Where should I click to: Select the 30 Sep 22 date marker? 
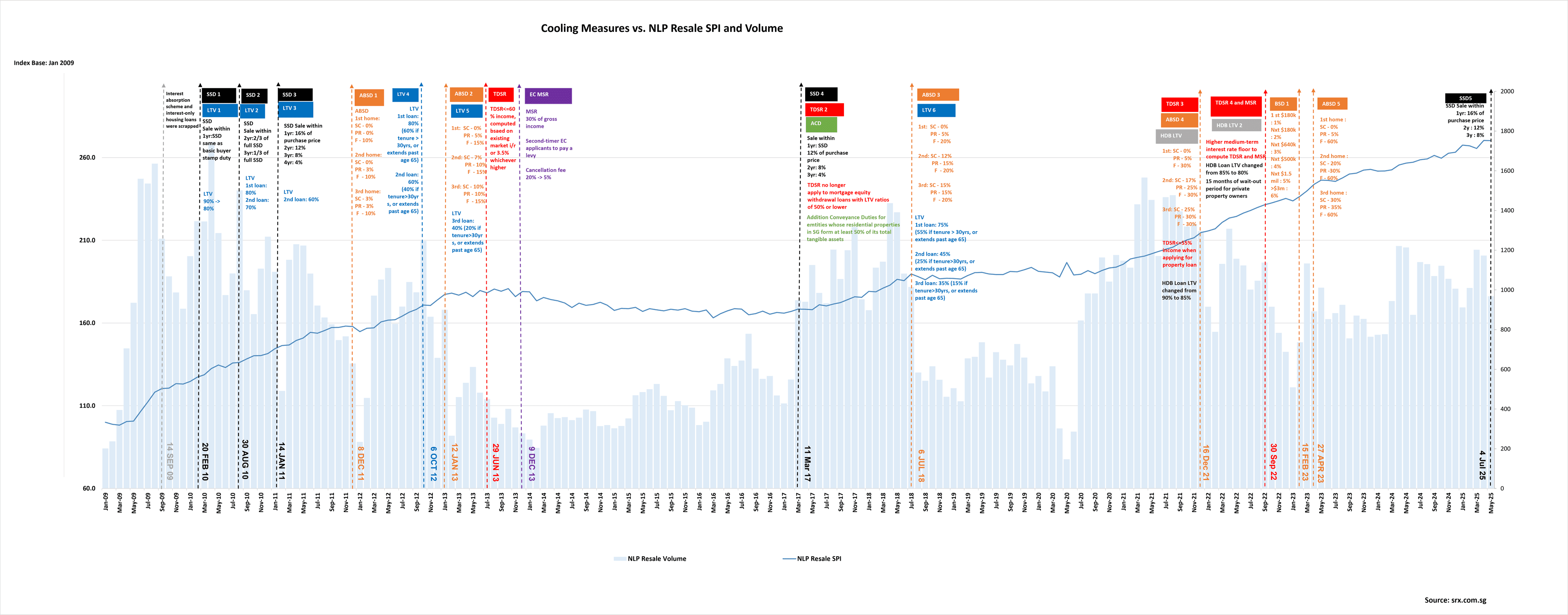(1274, 461)
